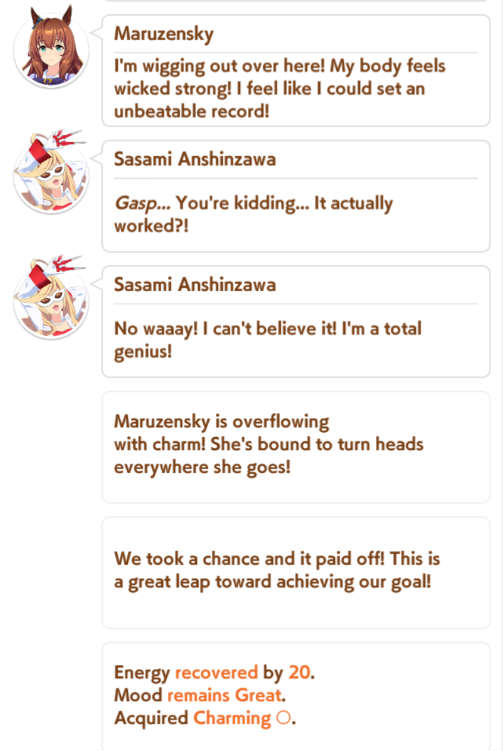
Task: Click the Energy recovered by 20 line
Action: (x=214, y=672)
